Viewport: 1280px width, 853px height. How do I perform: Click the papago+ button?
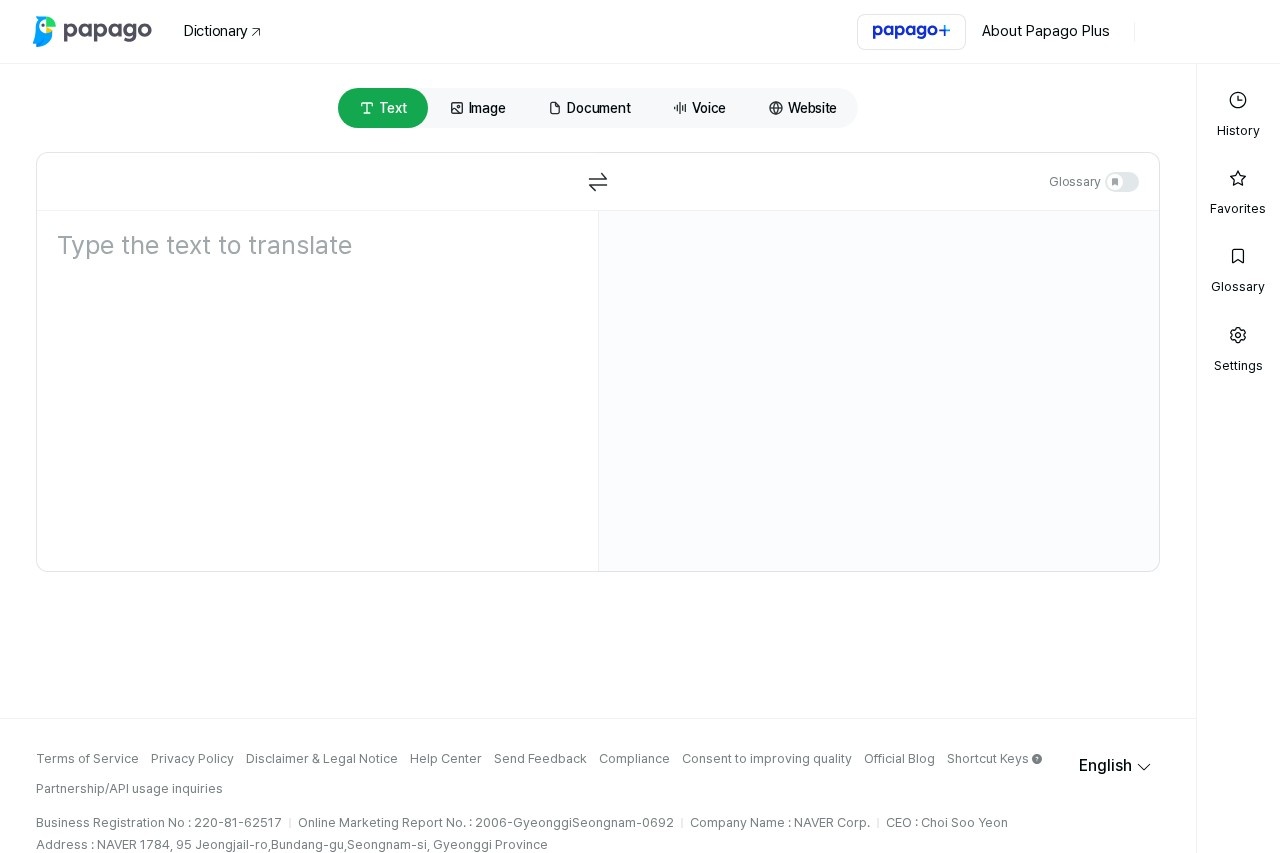tap(911, 32)
